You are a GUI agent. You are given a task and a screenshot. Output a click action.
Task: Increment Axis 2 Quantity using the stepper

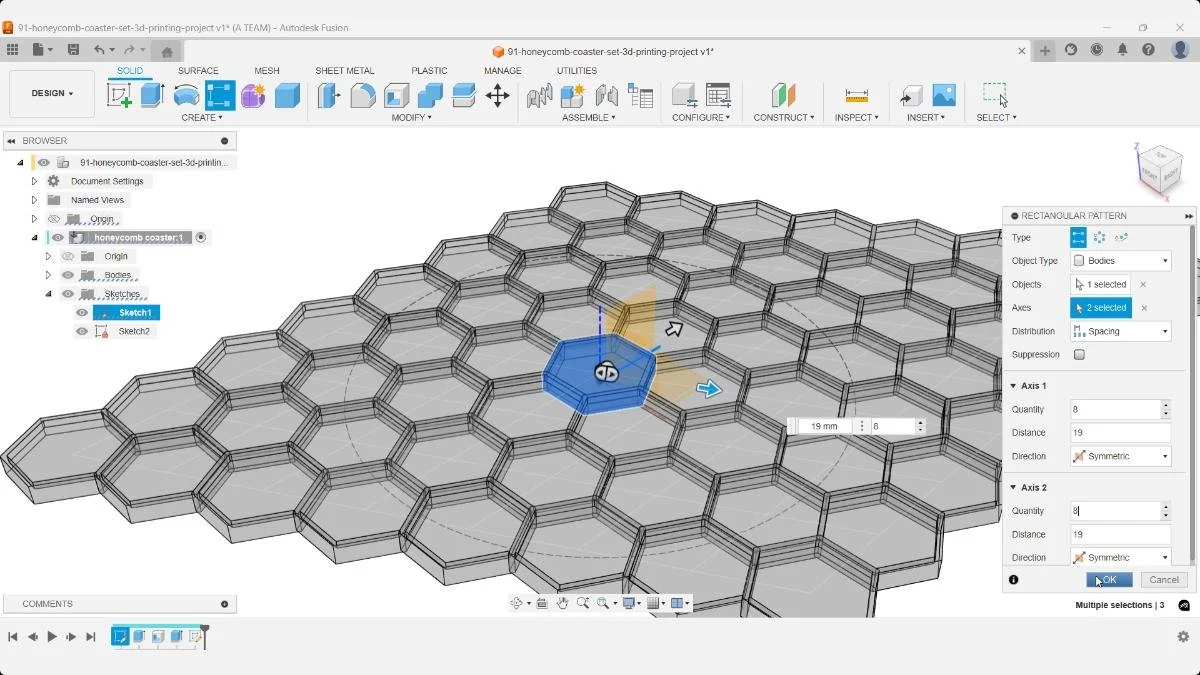click(x=1164, y=506)
